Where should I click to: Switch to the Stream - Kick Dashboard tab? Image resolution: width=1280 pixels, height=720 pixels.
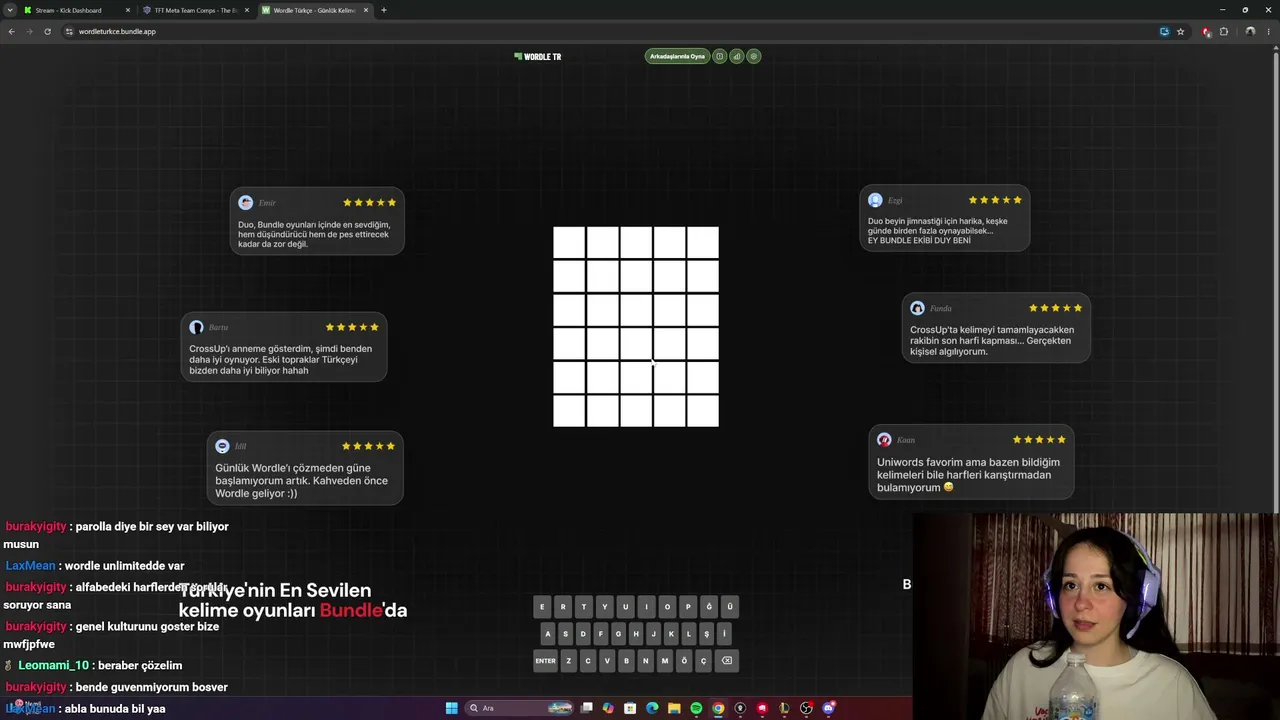coord(77,10)
